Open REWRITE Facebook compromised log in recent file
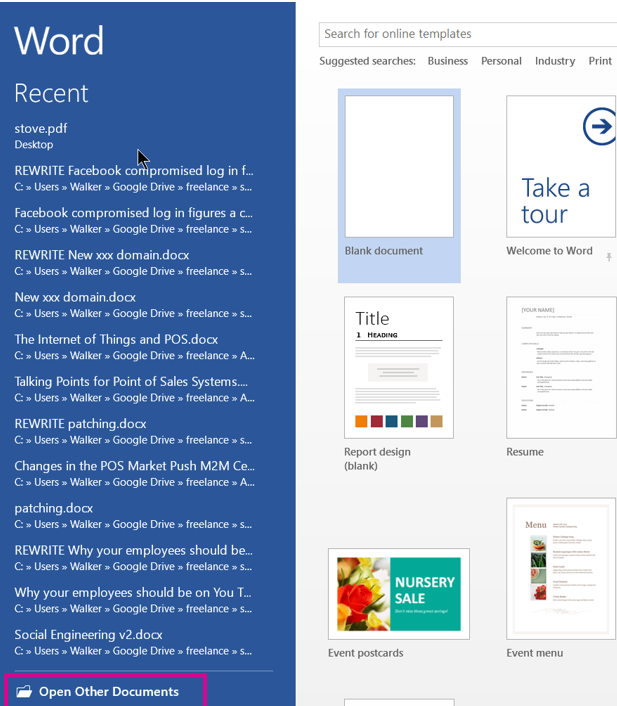617x706 pixels. (135, 178)
